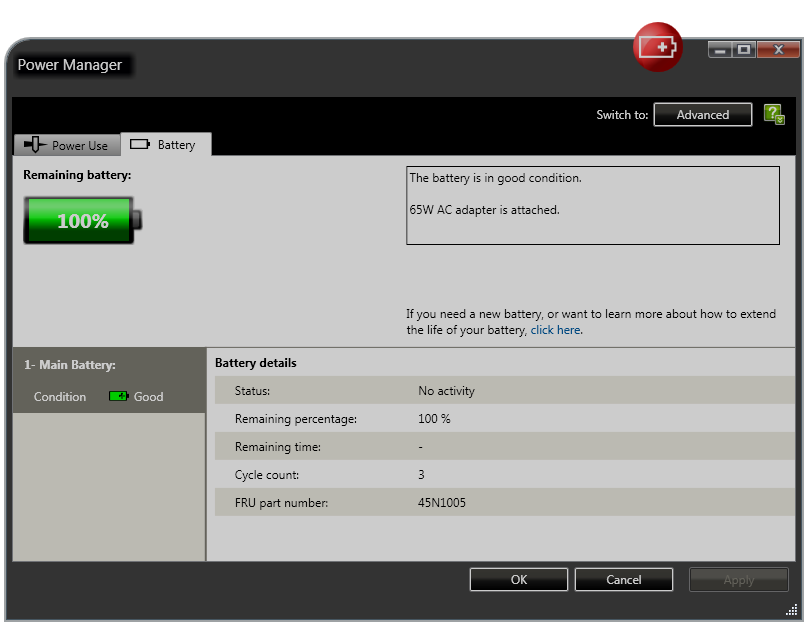Confirm with the OK button

(x=519, y=580)
